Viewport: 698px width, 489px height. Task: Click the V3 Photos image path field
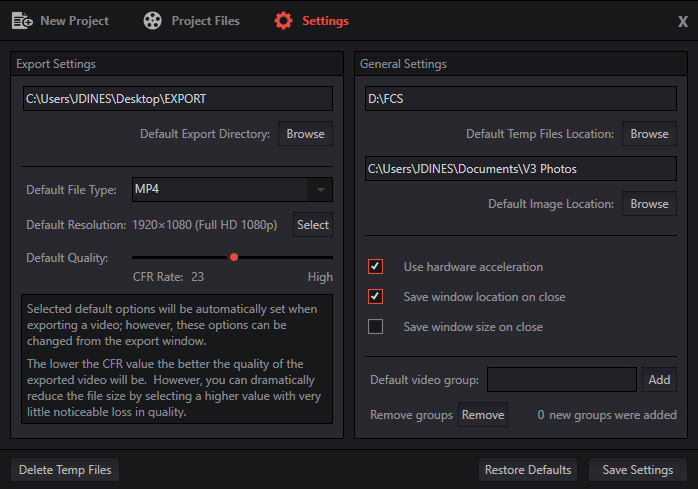(x=521, y=168)
